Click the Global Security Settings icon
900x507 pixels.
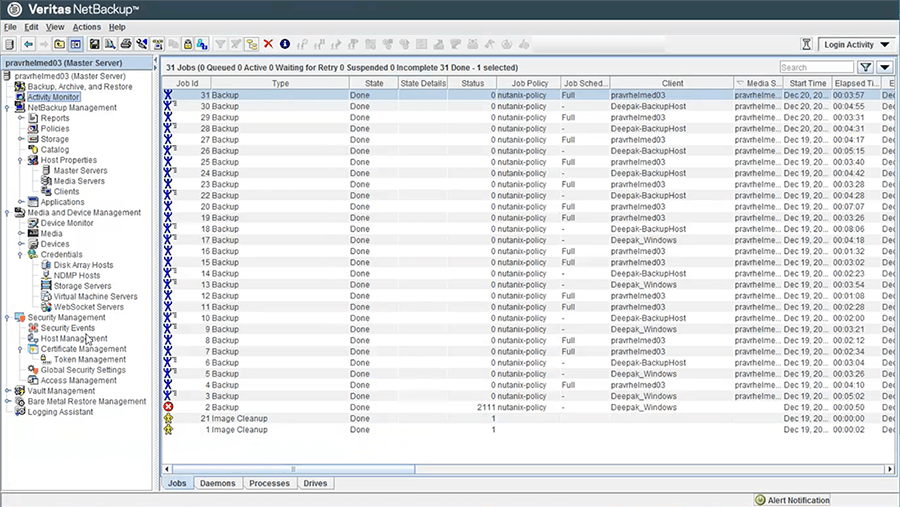pos(33,370)
